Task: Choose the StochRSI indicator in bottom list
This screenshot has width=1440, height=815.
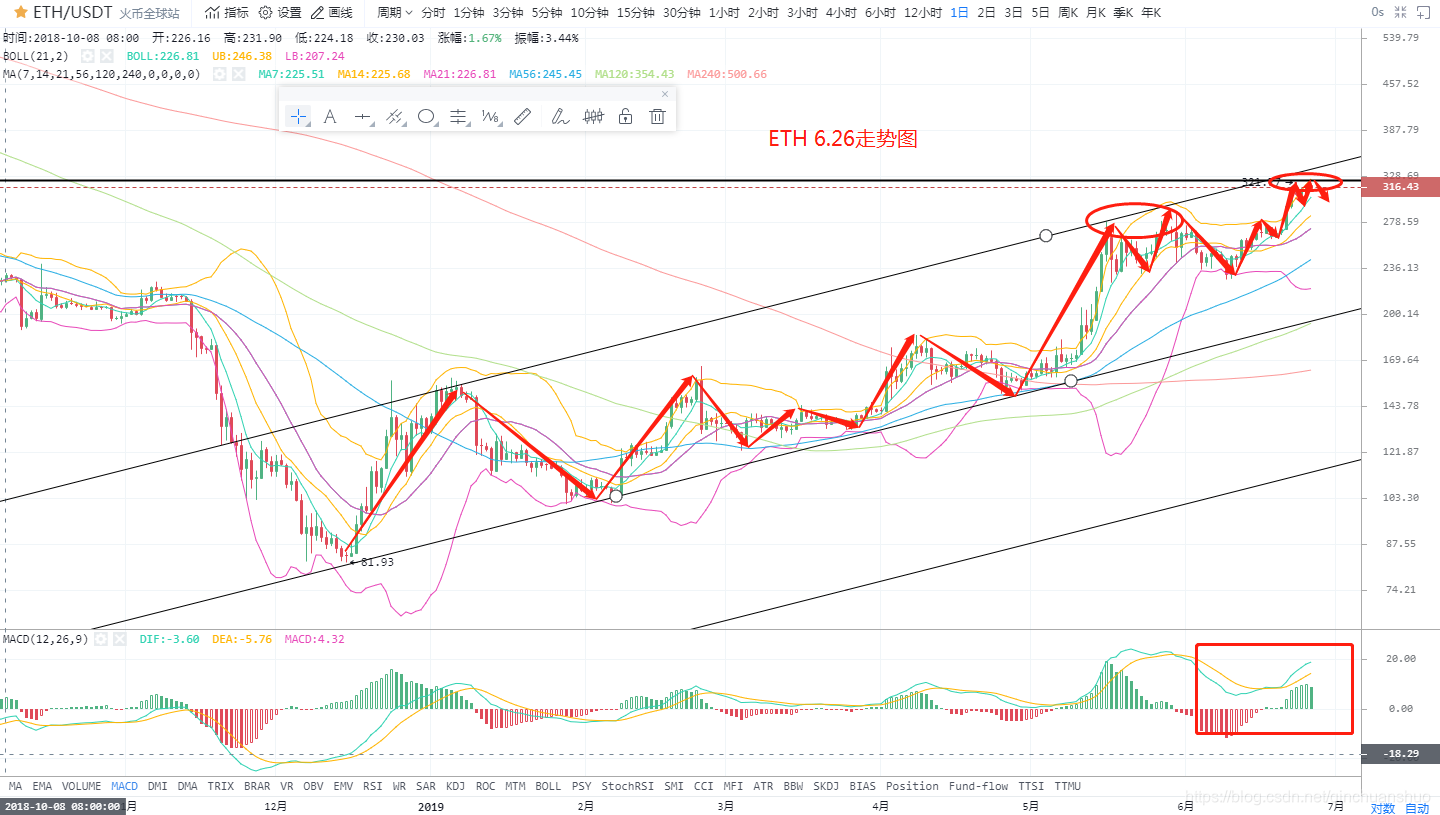Action: tap(626, 786)
